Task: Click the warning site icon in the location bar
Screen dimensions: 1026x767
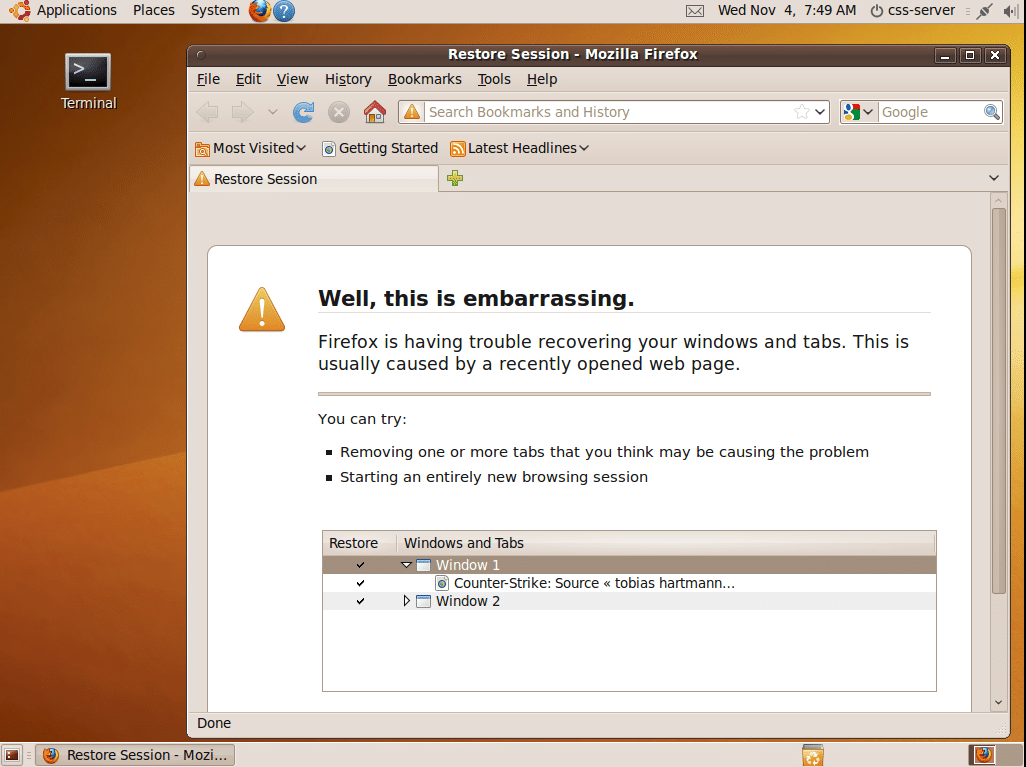Action: 412,112
